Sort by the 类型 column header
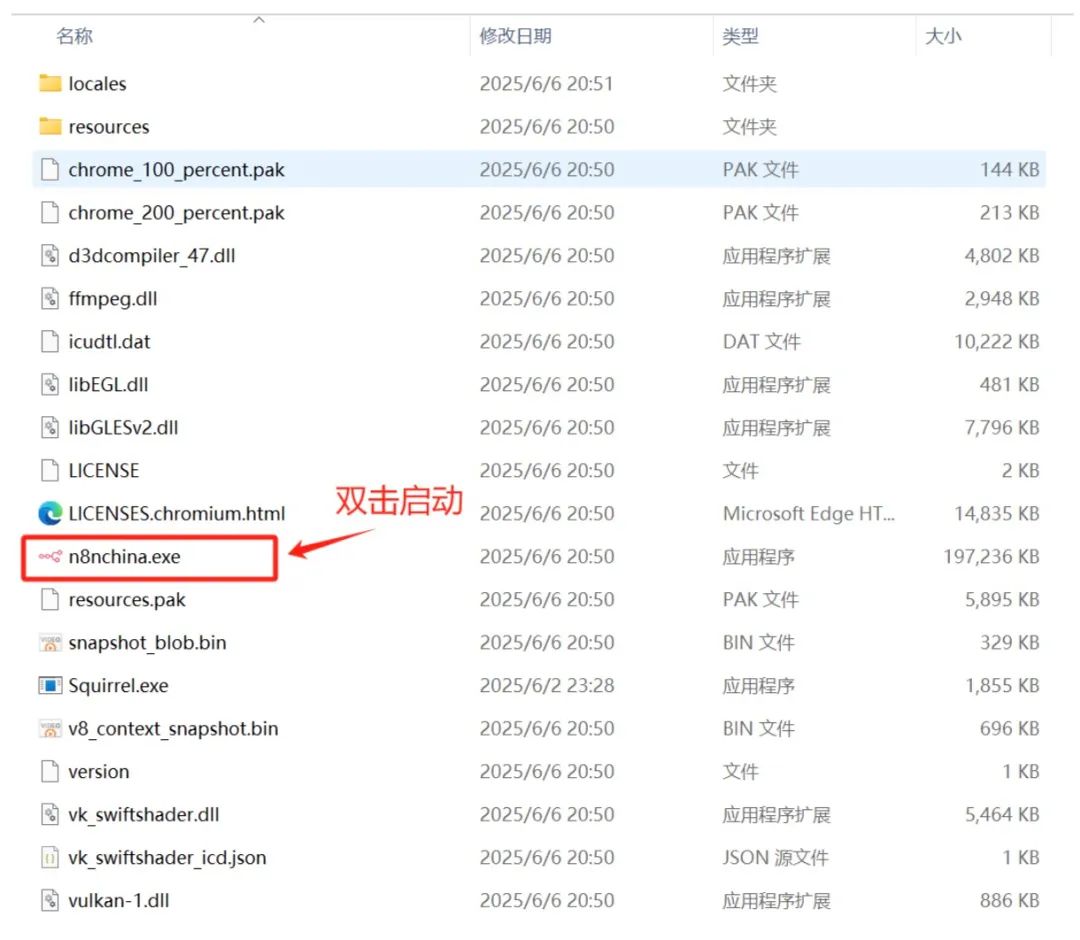The width and height of the screenshot is (1080, 940). 740,36
